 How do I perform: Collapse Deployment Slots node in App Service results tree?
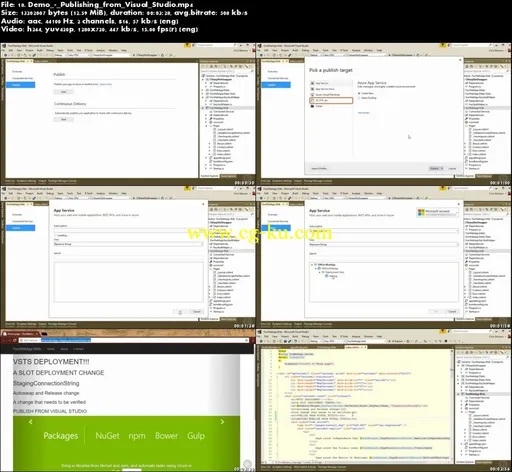pyautogui.click(x=320, y=272)
